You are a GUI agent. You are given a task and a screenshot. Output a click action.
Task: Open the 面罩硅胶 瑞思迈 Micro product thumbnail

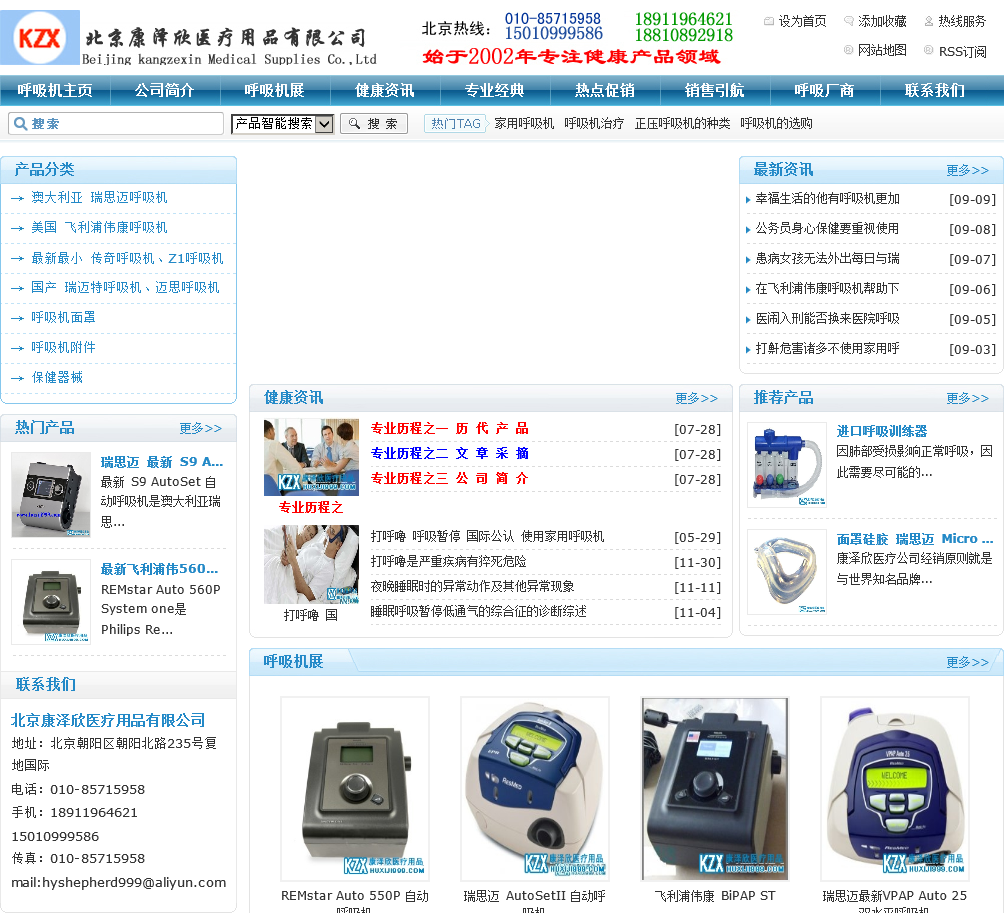787,572
